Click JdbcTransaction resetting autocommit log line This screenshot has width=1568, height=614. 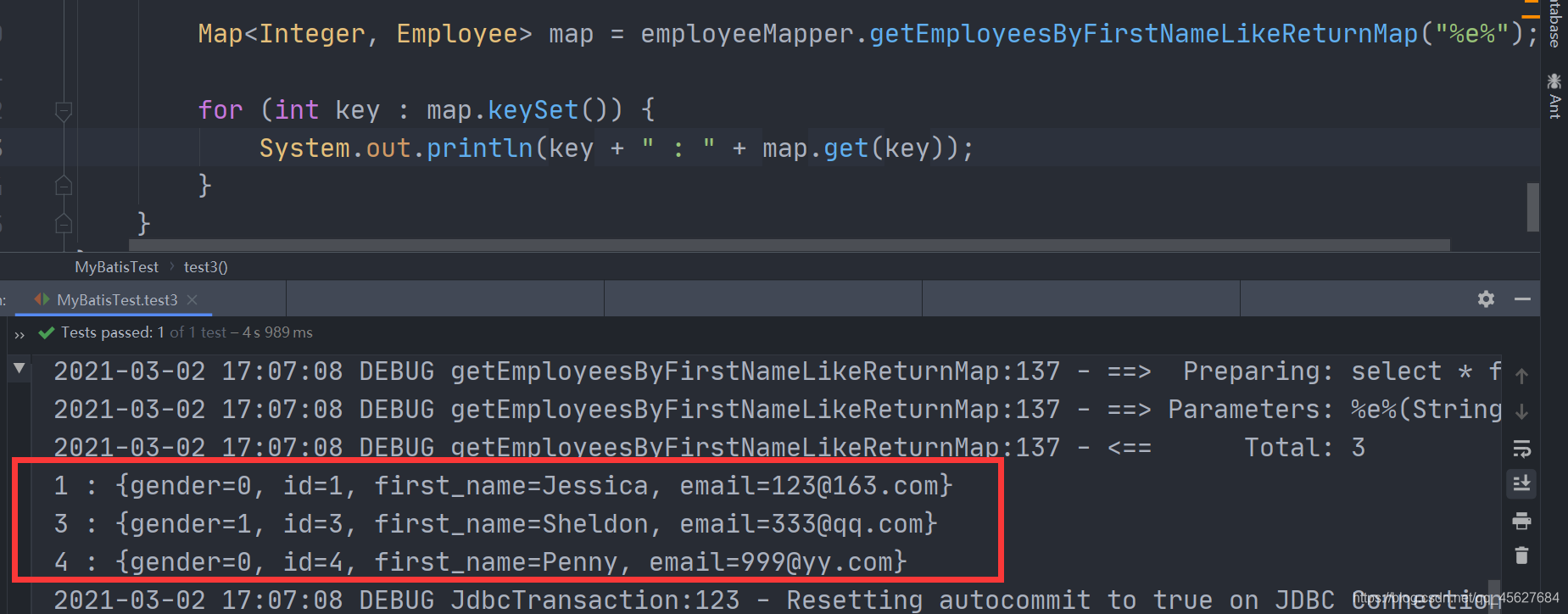[778, 600]
